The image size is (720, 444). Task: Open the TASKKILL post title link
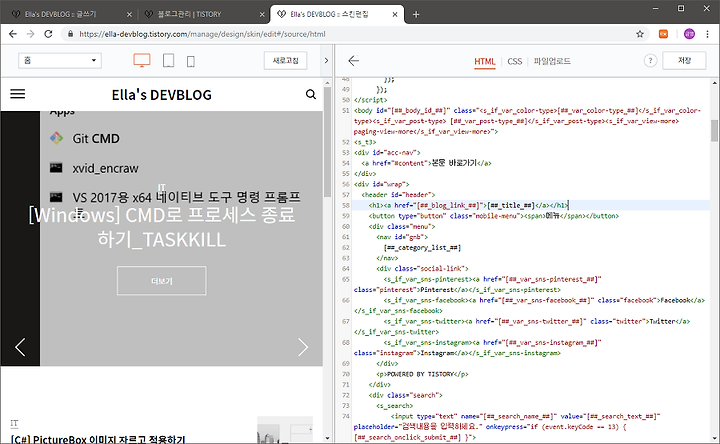(x=162, y=227)
